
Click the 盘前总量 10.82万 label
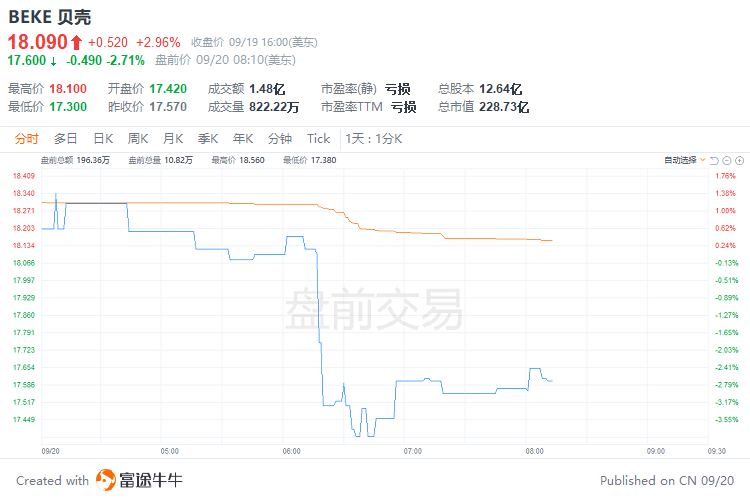click(x=161, y=160)
